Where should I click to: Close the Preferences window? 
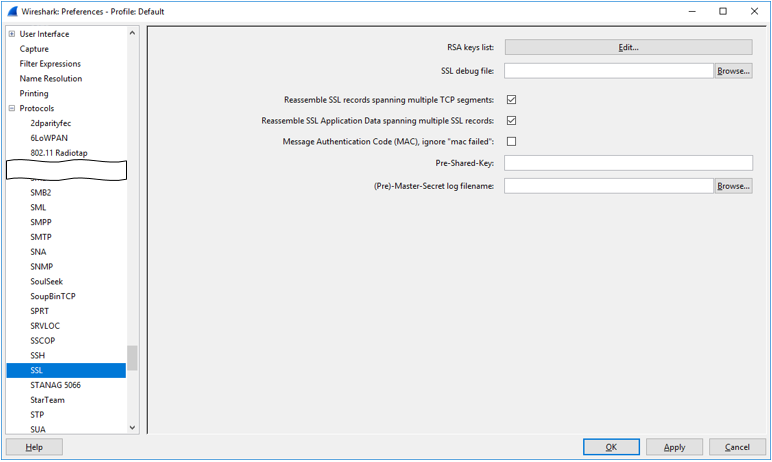pos(754,11)
